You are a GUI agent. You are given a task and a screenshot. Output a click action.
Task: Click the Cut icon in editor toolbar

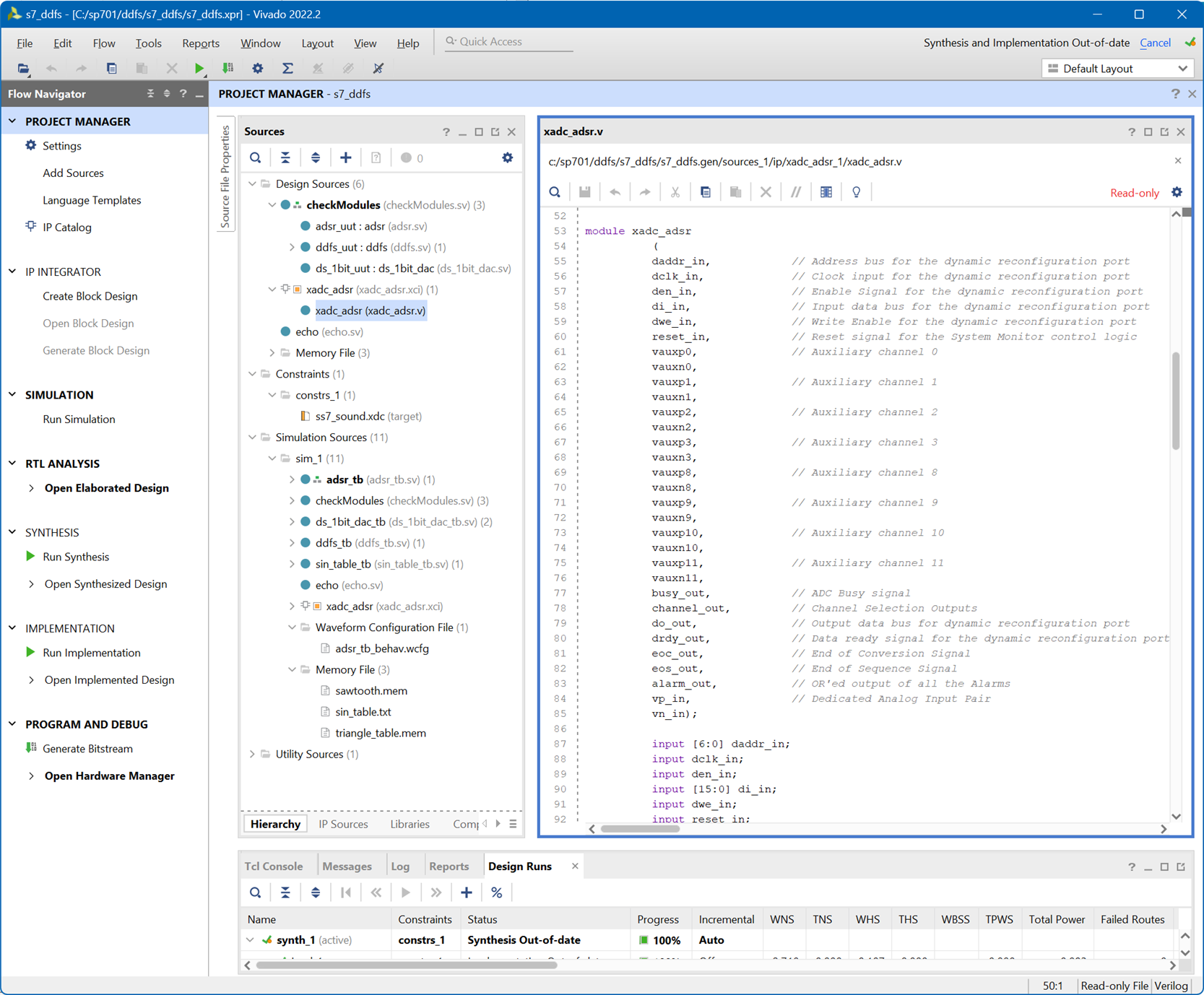(675, 192)
